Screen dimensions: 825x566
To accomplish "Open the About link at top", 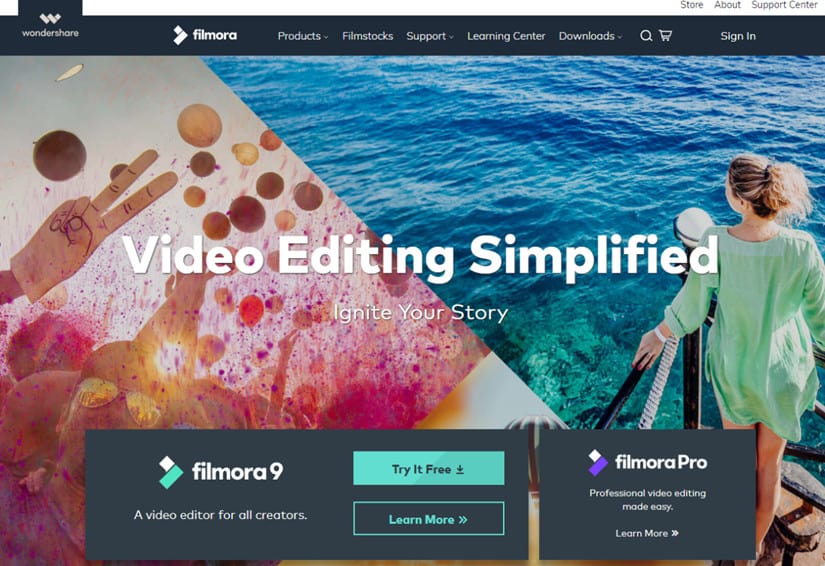I will point(727,5).
